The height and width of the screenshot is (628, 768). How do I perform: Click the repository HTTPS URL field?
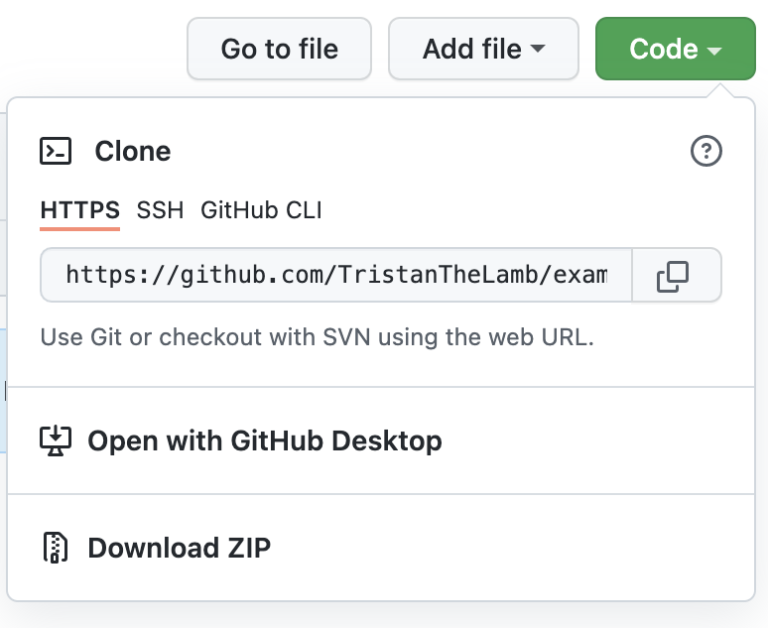pyautogui.click(x=336, y=275)
